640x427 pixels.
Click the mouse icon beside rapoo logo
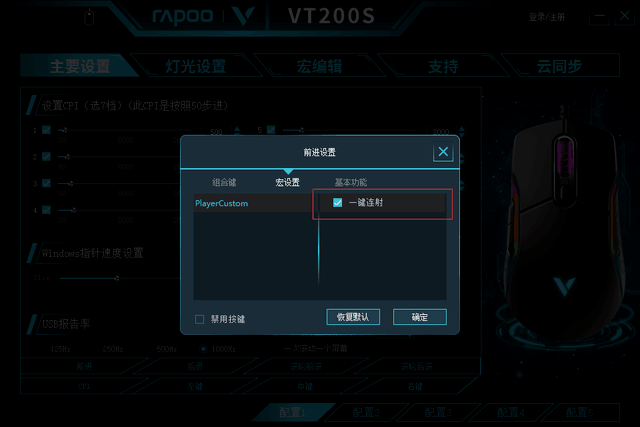pos(89,18)
